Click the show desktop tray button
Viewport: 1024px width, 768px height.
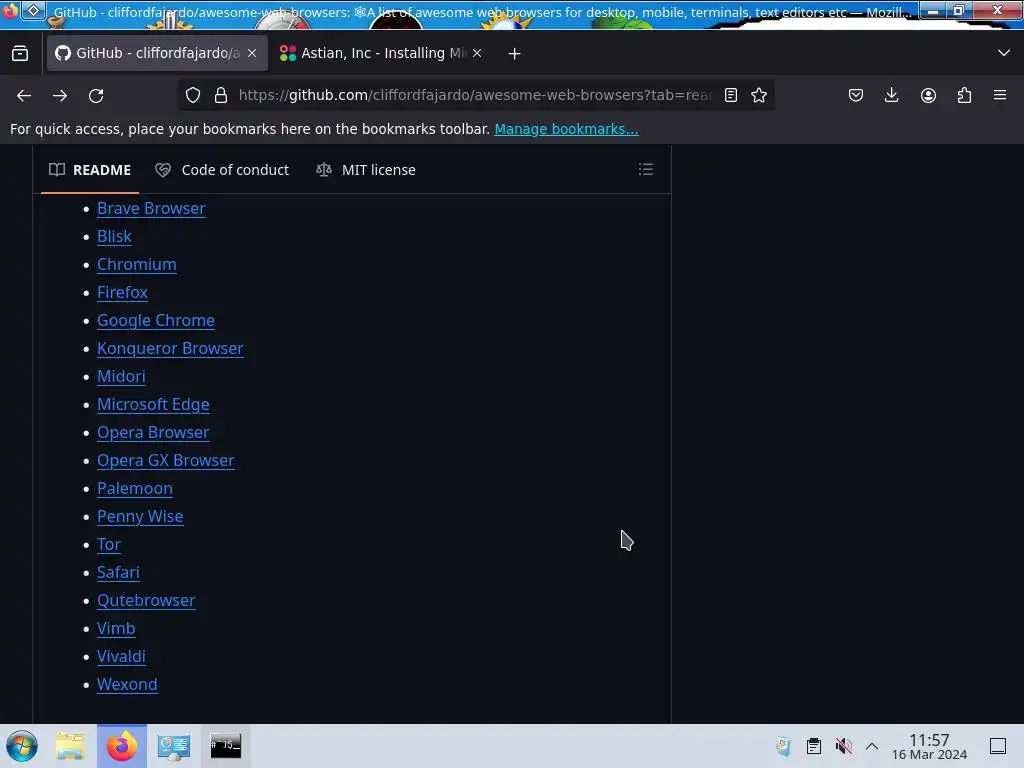point(998,746)
